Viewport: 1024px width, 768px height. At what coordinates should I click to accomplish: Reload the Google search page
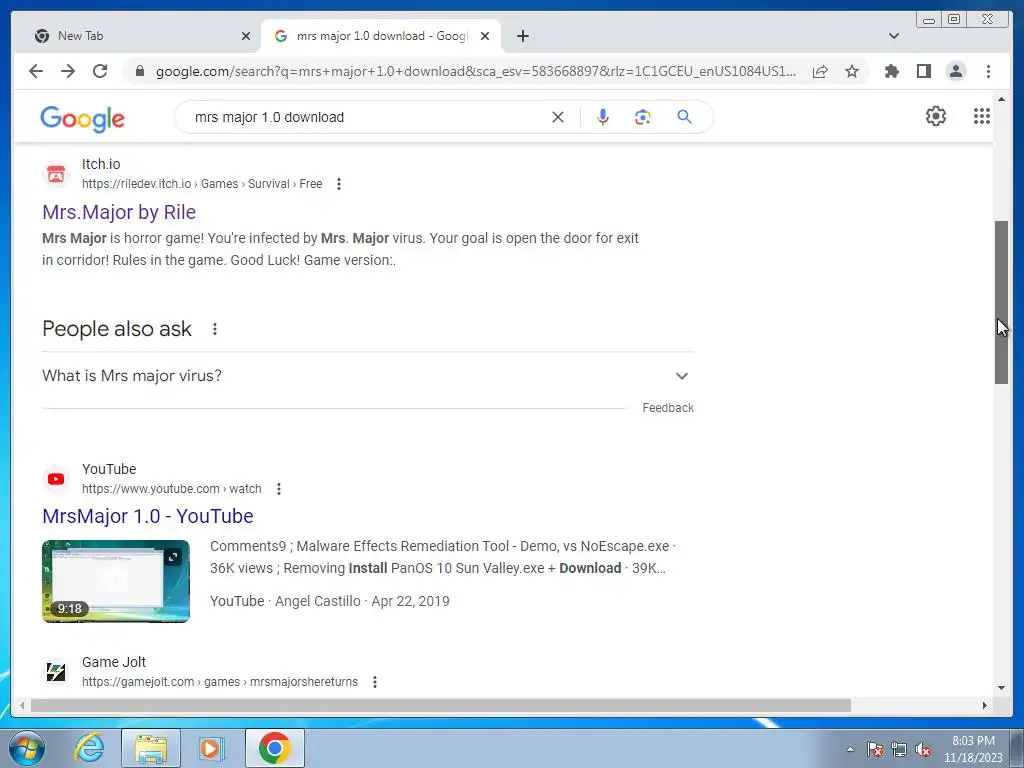[x=100, y=71]
